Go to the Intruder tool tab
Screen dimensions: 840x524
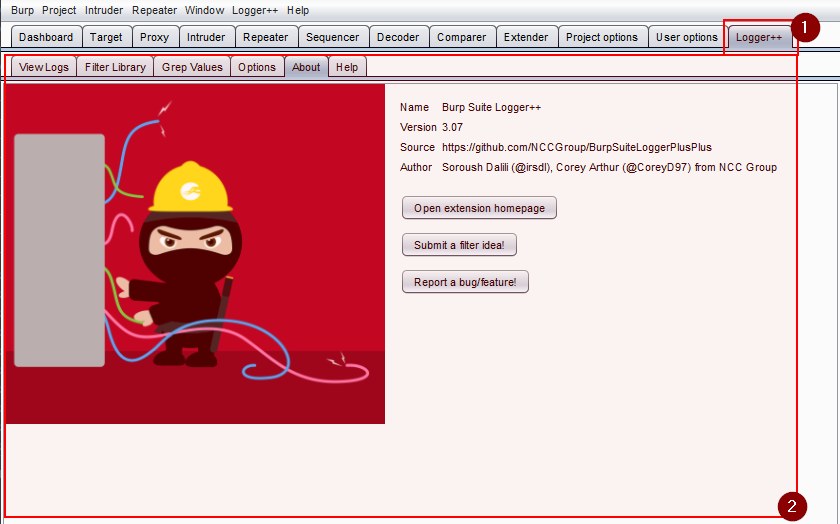(206, 37)
